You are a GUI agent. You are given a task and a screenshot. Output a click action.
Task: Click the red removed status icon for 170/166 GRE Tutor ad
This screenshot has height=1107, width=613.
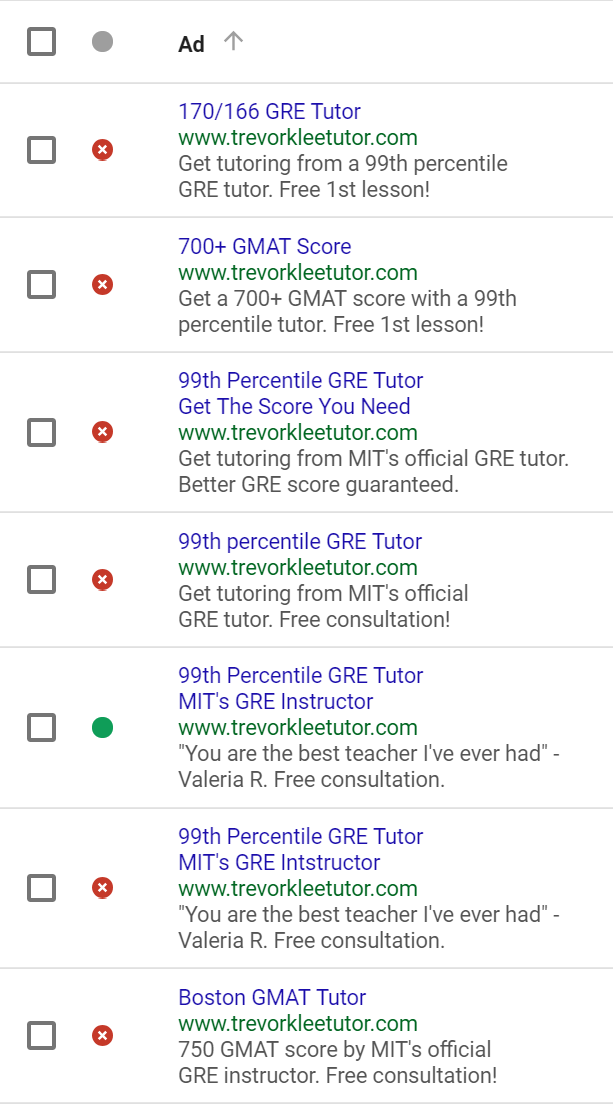[102, 150]
